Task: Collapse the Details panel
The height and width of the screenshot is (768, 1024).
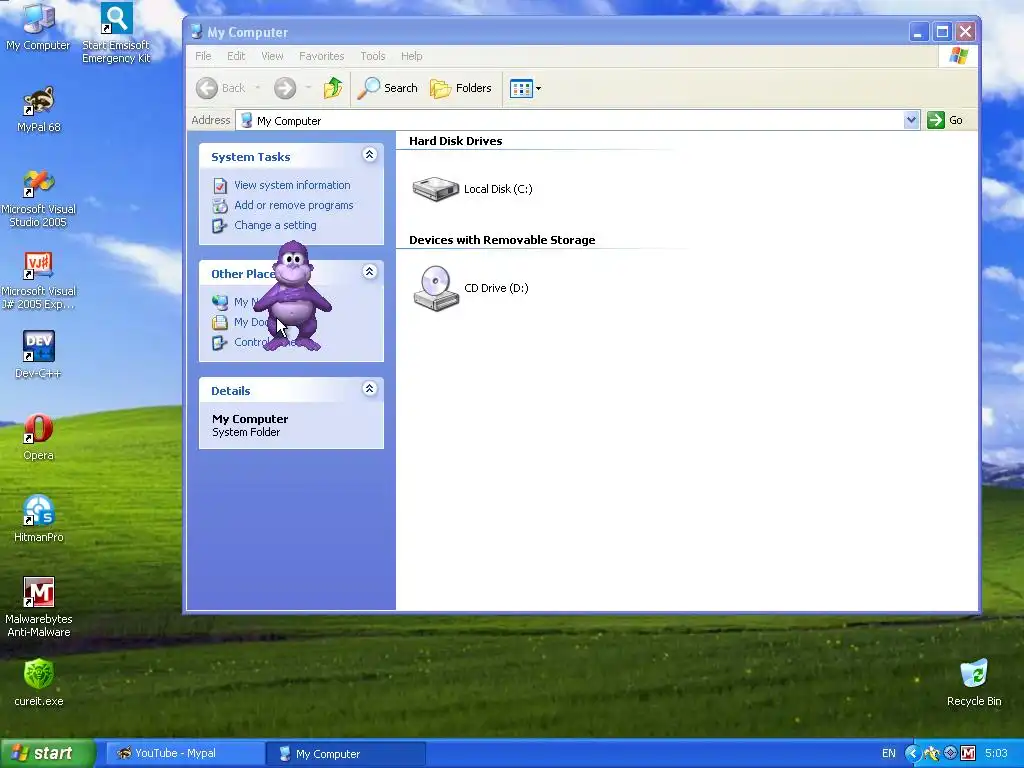Action: coord(369,389)
